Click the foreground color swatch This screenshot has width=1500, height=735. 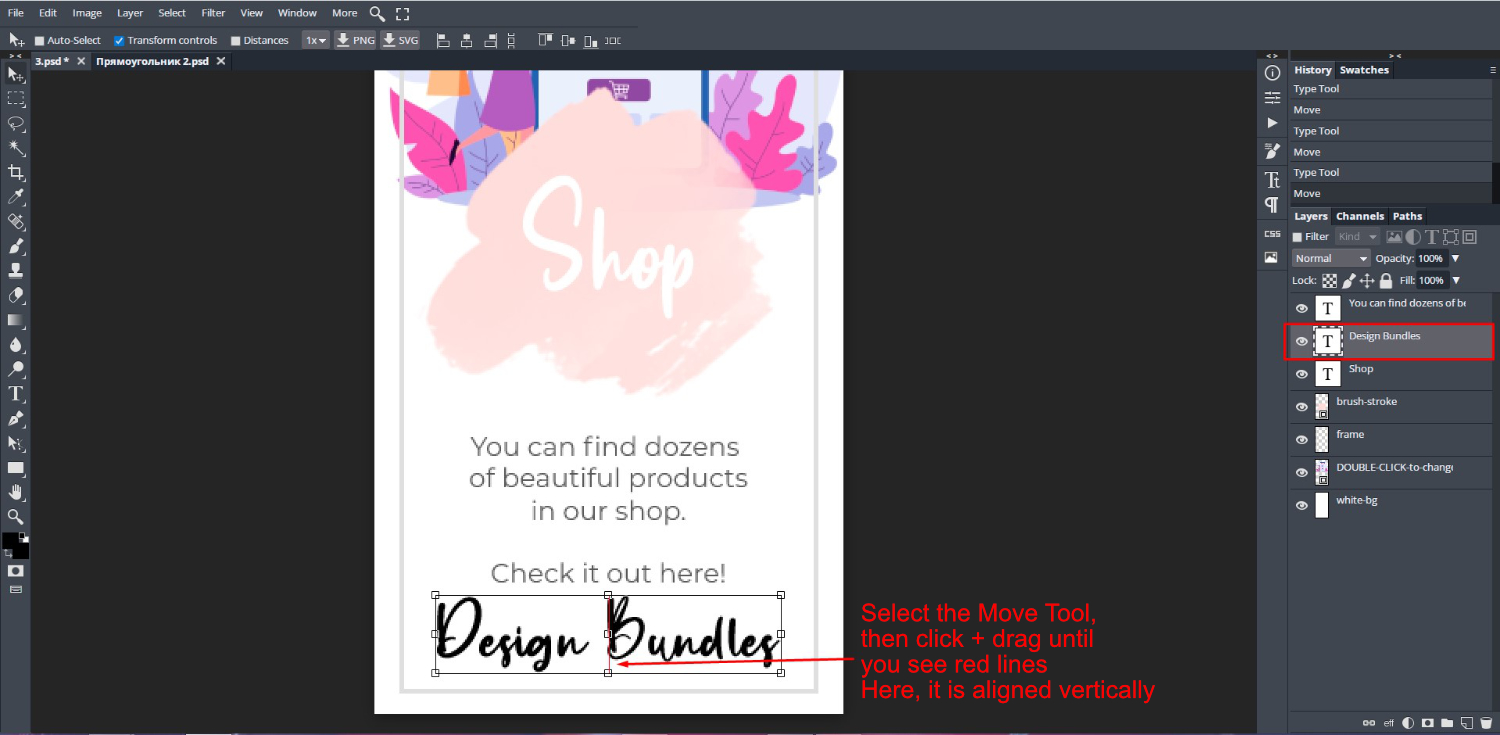tap(10, 540)
